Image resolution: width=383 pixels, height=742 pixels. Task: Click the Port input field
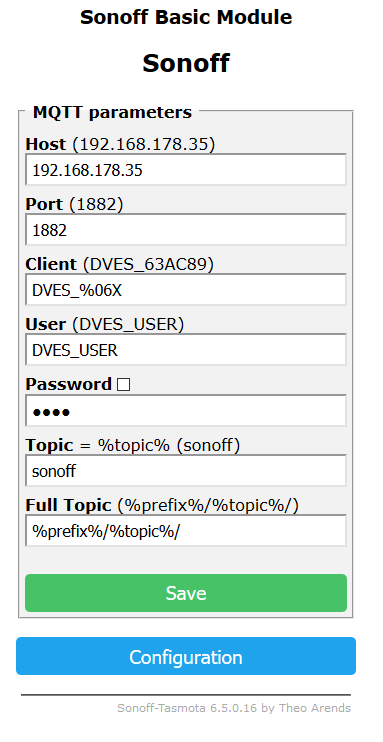click(x=186, y=230)
